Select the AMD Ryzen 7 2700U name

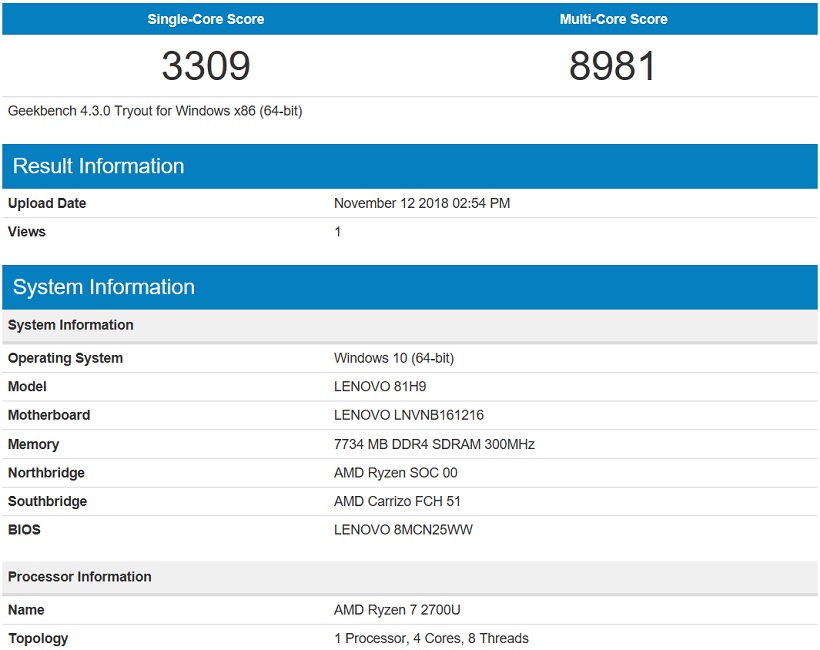click(397, 609)
